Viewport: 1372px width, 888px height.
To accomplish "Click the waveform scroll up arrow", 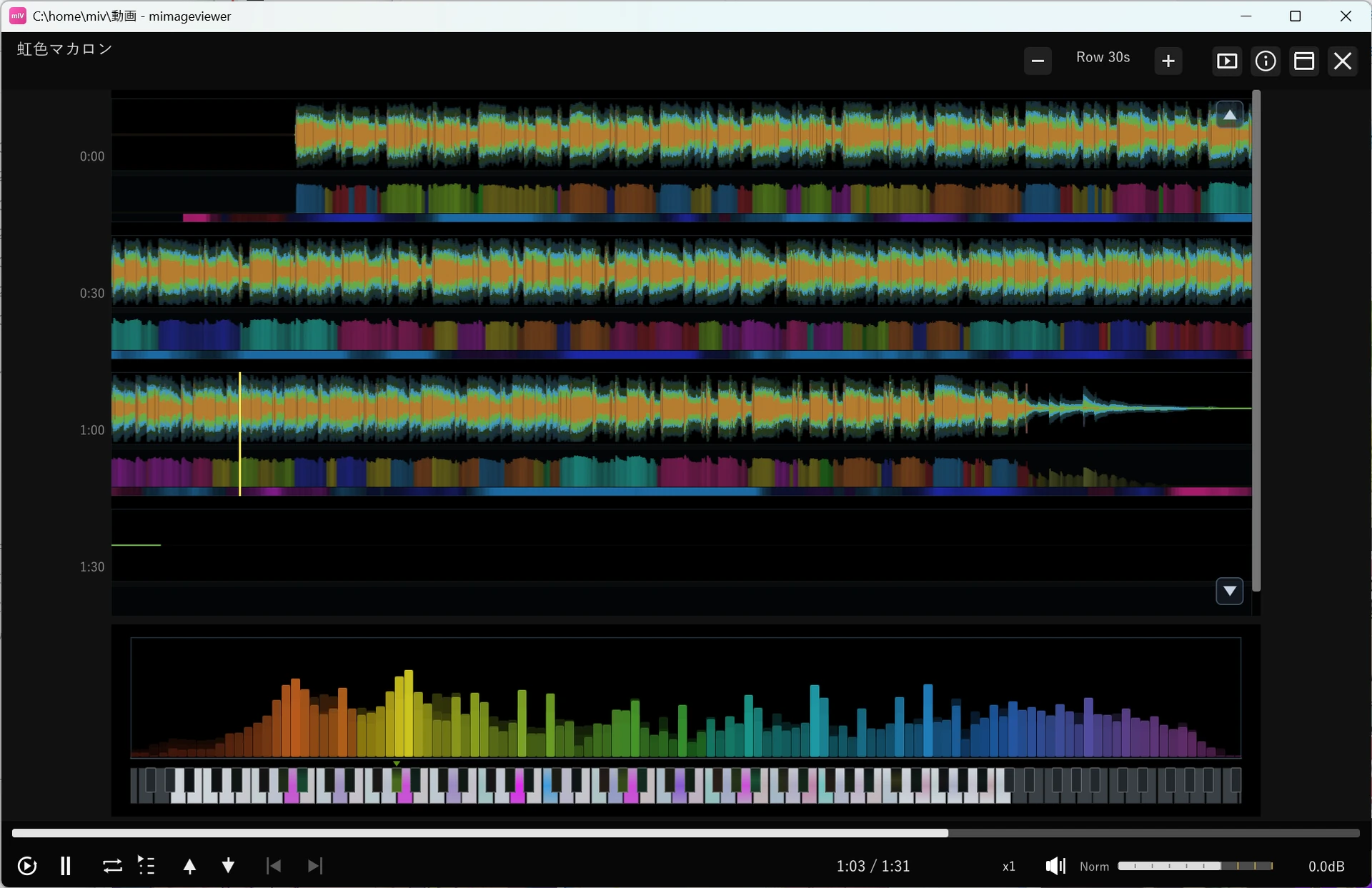I will click(x=1229, y=114).
